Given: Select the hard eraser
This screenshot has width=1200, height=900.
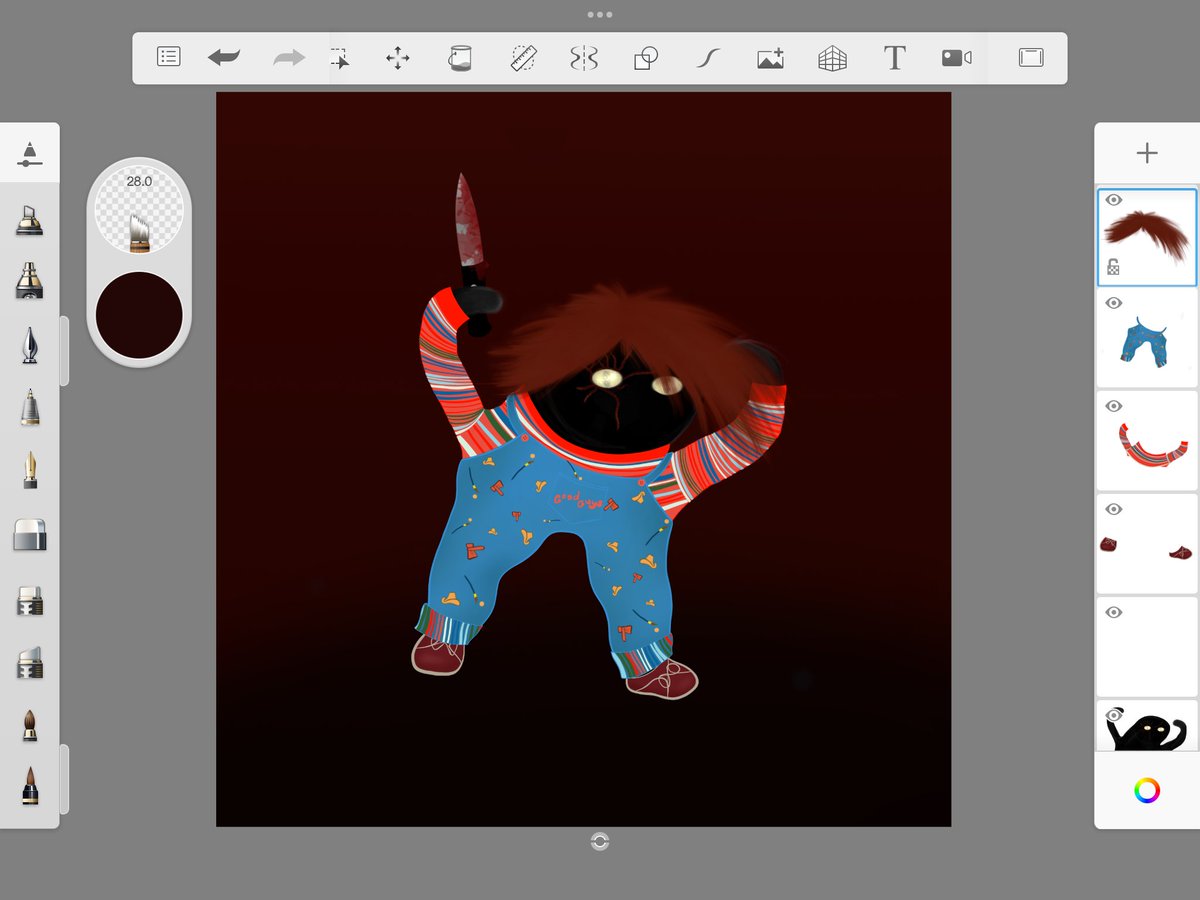Looking at the screenshot, I should pos(30,535).
